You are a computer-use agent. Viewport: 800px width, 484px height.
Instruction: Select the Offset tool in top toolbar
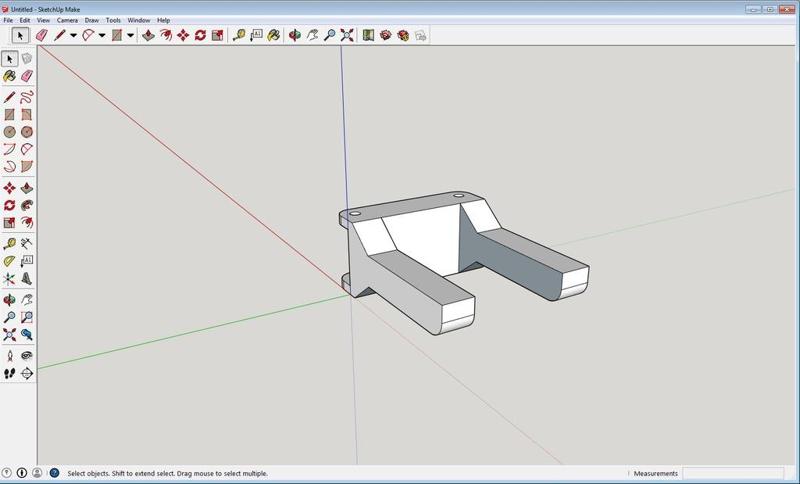pyautogui.click(x=218, y=35)
